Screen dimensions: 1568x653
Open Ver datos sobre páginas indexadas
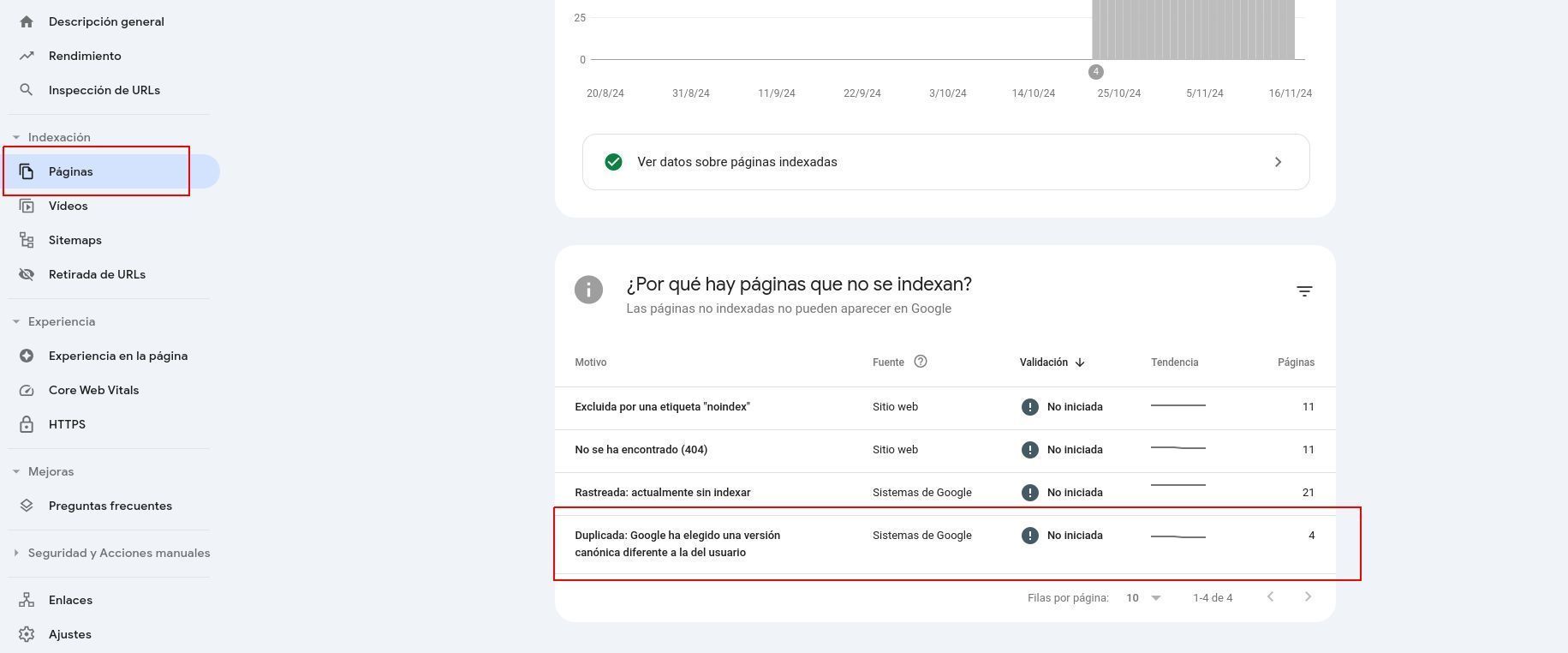pyautogui.click(x=945, y=162)
